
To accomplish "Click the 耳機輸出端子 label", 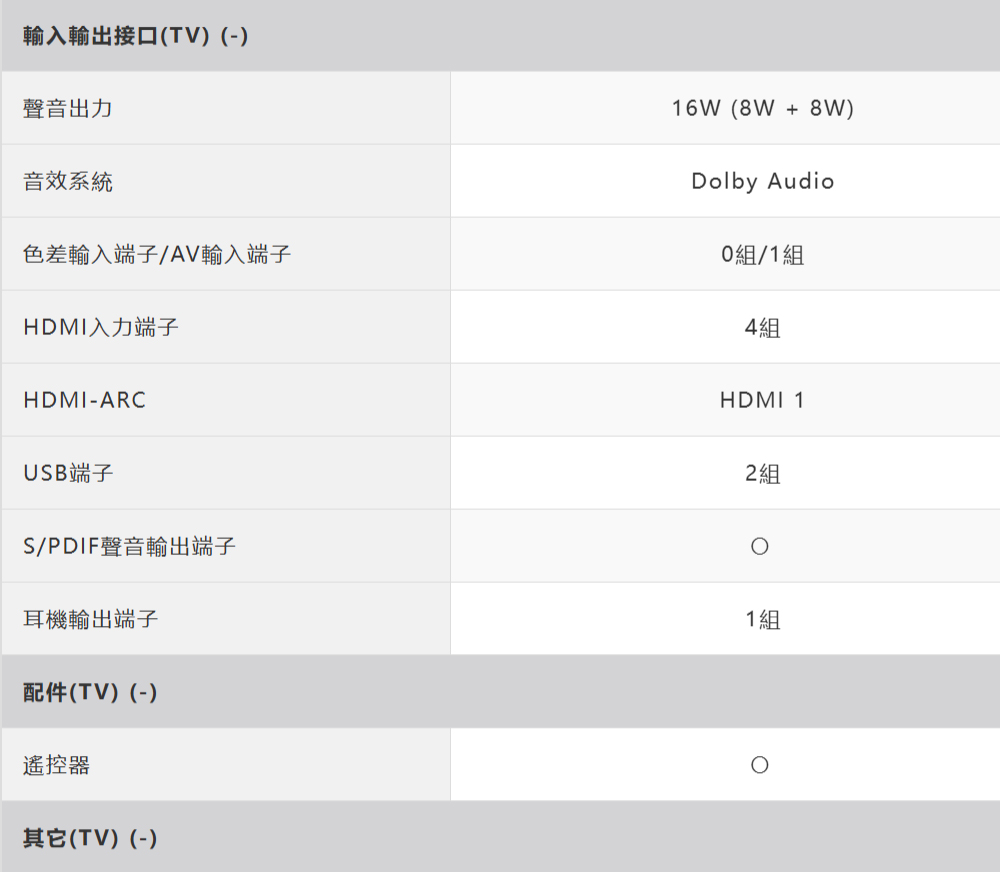I will pyautogui.click(x=91, y=619).
